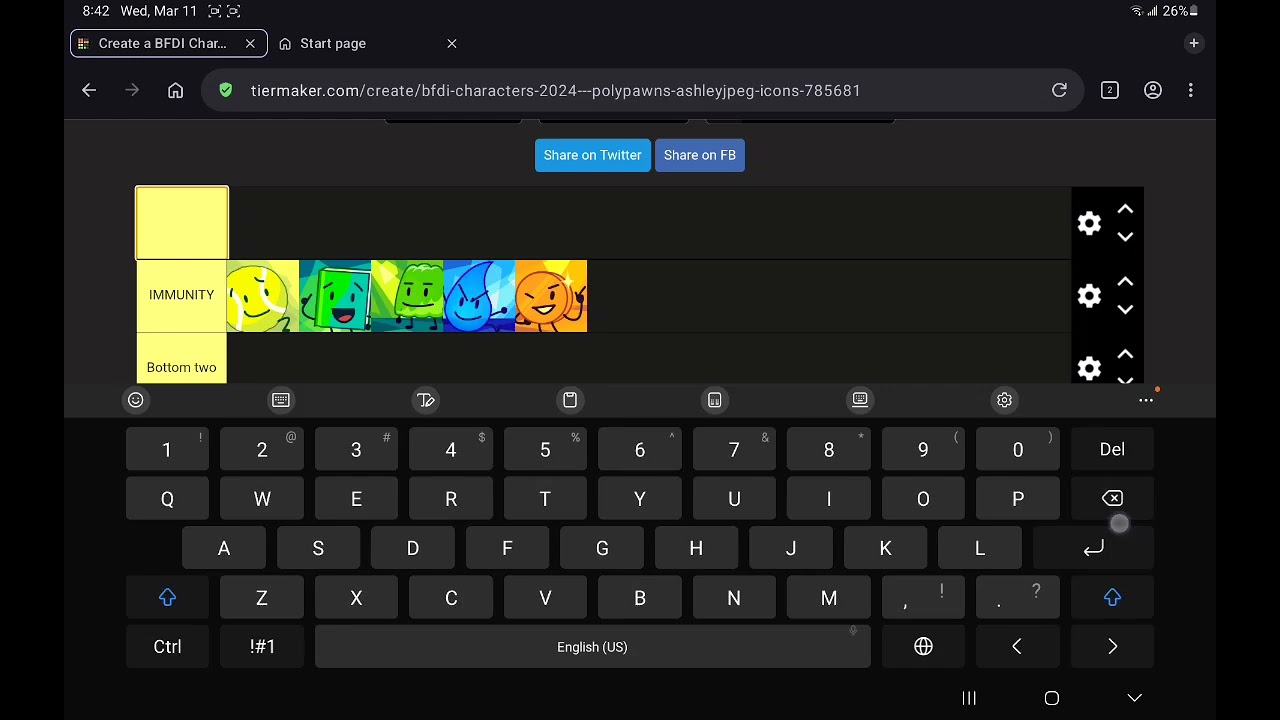Open the emoji picker on keyboard toolbar
This screenshot has width=1280, height=720.
tap(136, 400)
